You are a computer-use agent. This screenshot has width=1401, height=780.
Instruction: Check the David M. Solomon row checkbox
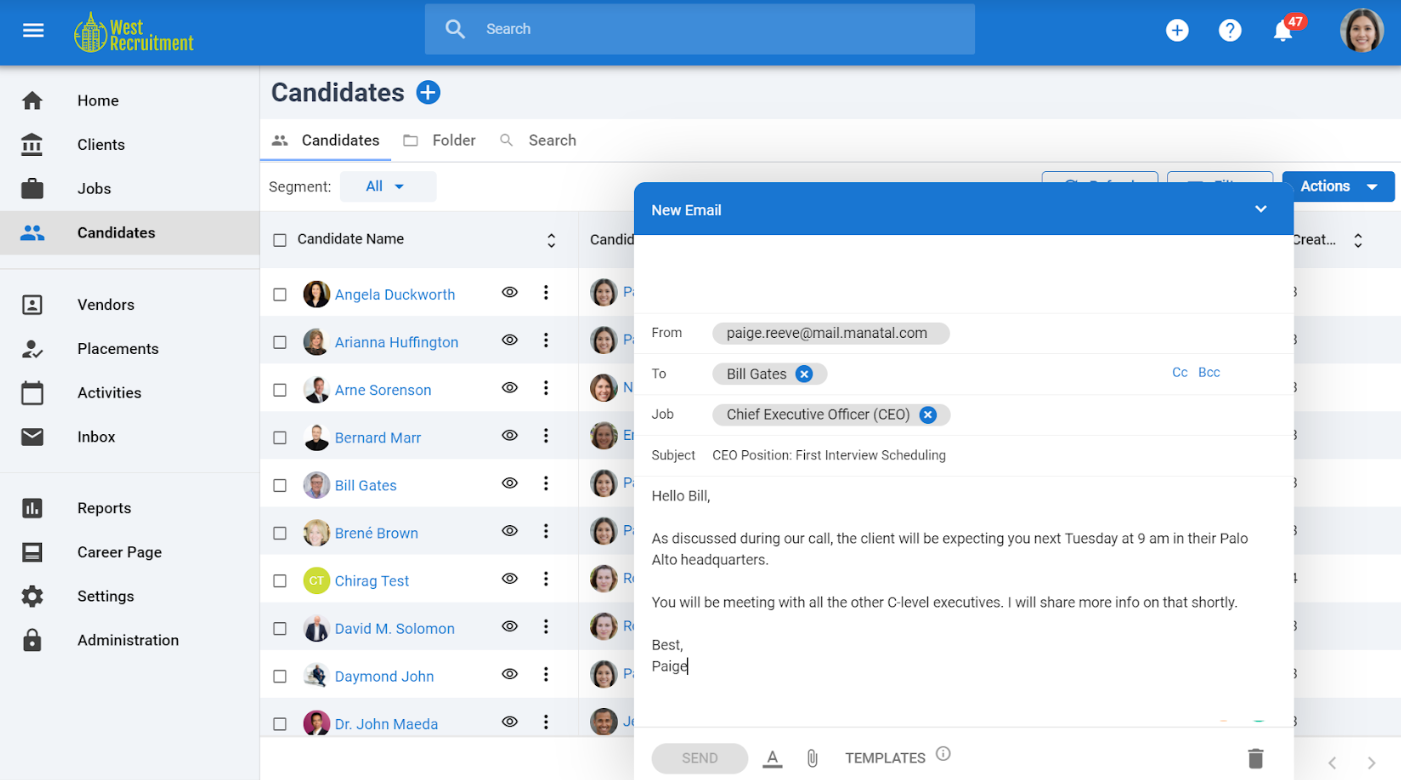tap(280, 629)
